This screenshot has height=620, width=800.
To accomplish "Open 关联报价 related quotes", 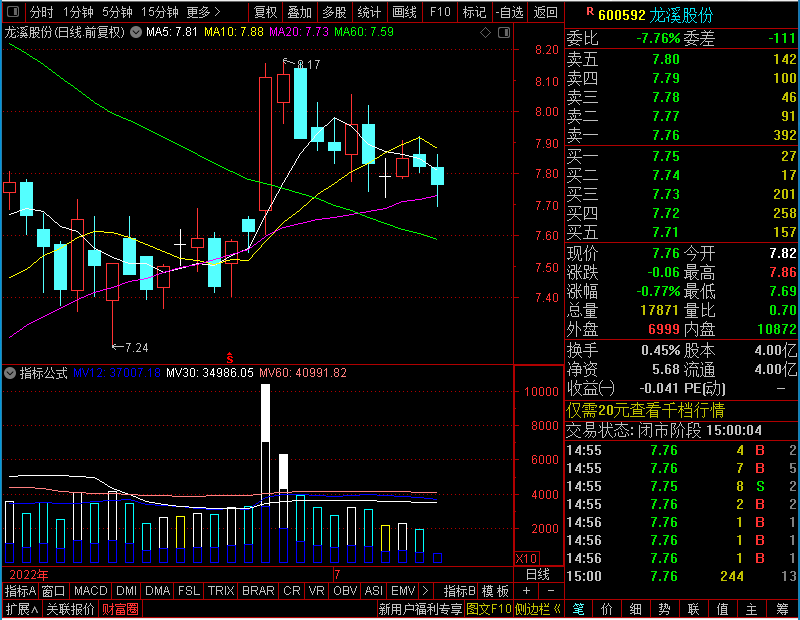I will pos(70,609).
